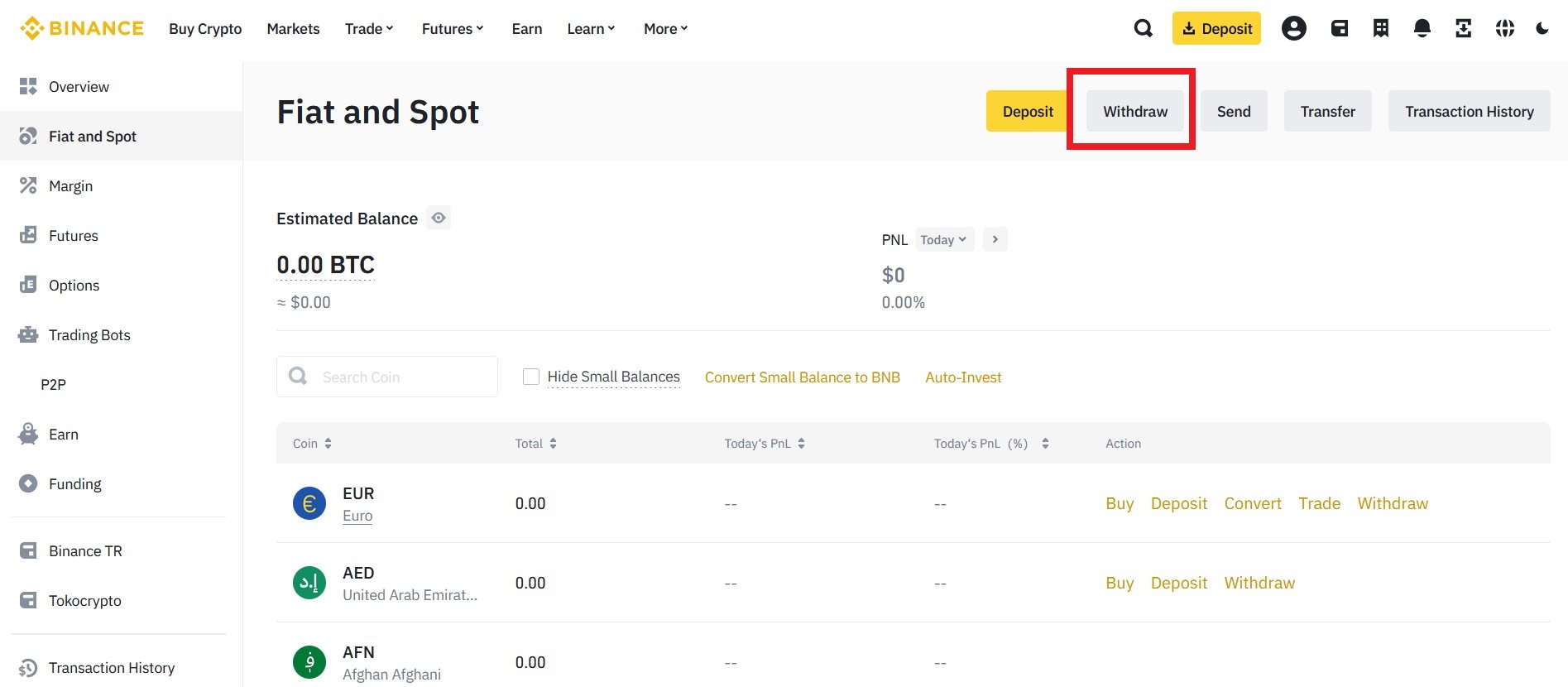Click the Fiat and Spot Deposit button
Viewport: 1568px width, 687px height.
point(1028,111)
